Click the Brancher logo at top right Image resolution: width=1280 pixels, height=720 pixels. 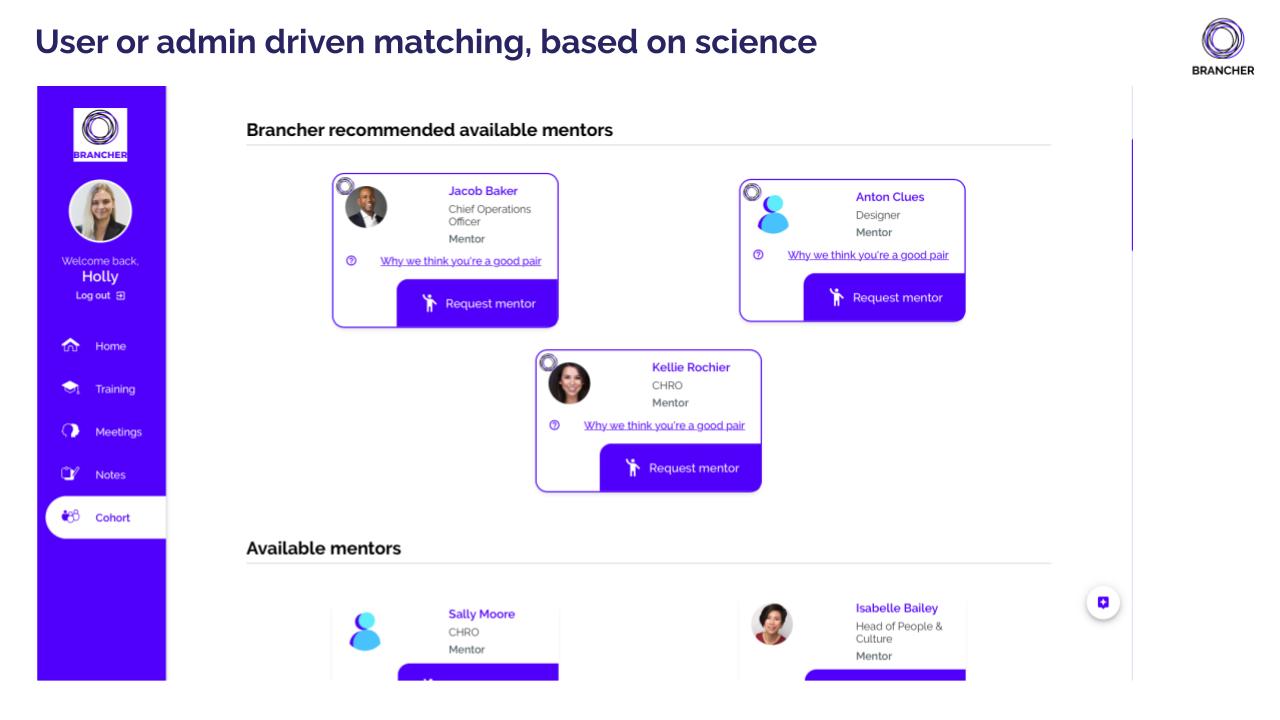click(1222, 44)
